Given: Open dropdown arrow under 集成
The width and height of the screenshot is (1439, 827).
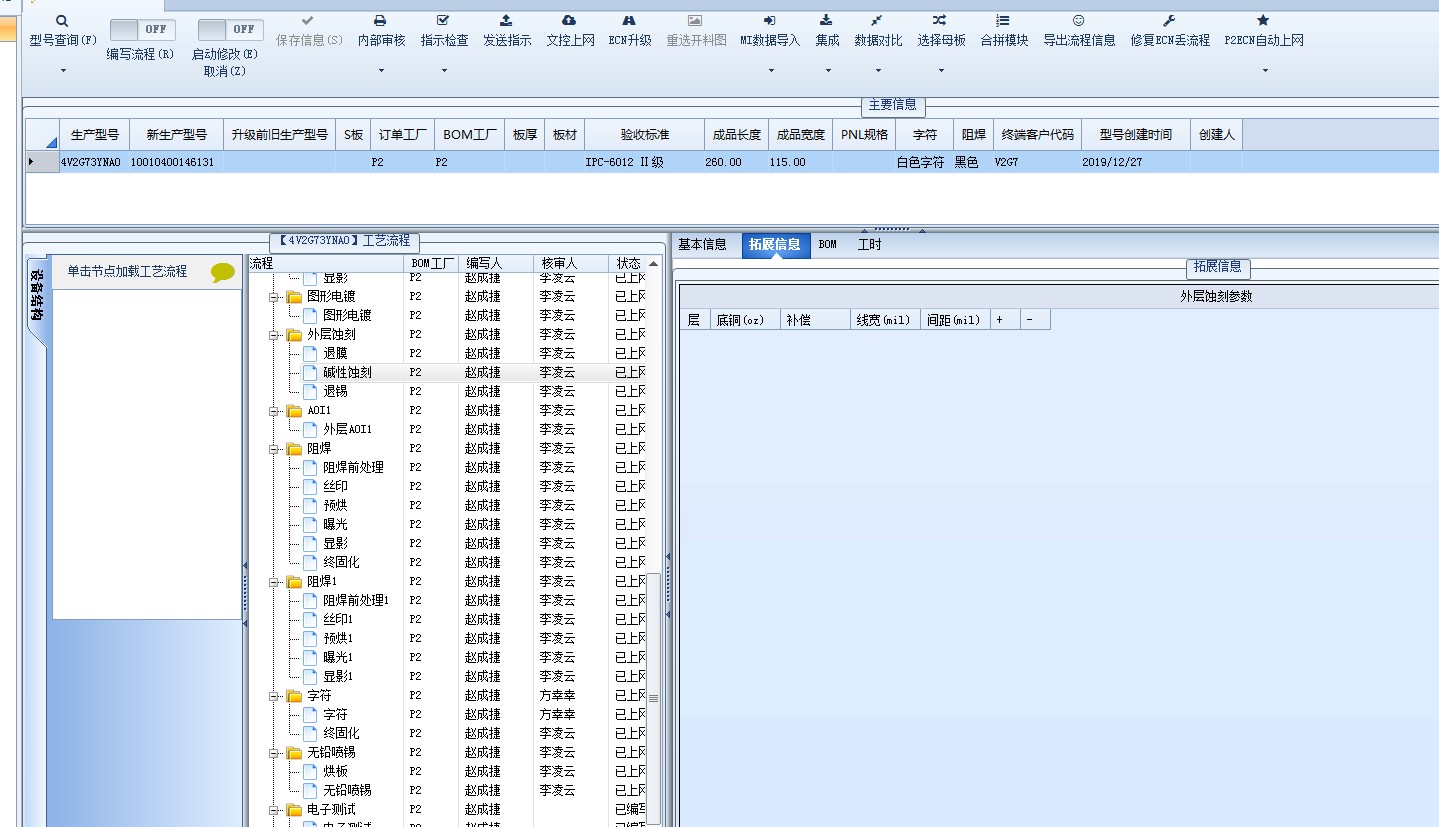Looking at the screenshot, I should 826,71.
